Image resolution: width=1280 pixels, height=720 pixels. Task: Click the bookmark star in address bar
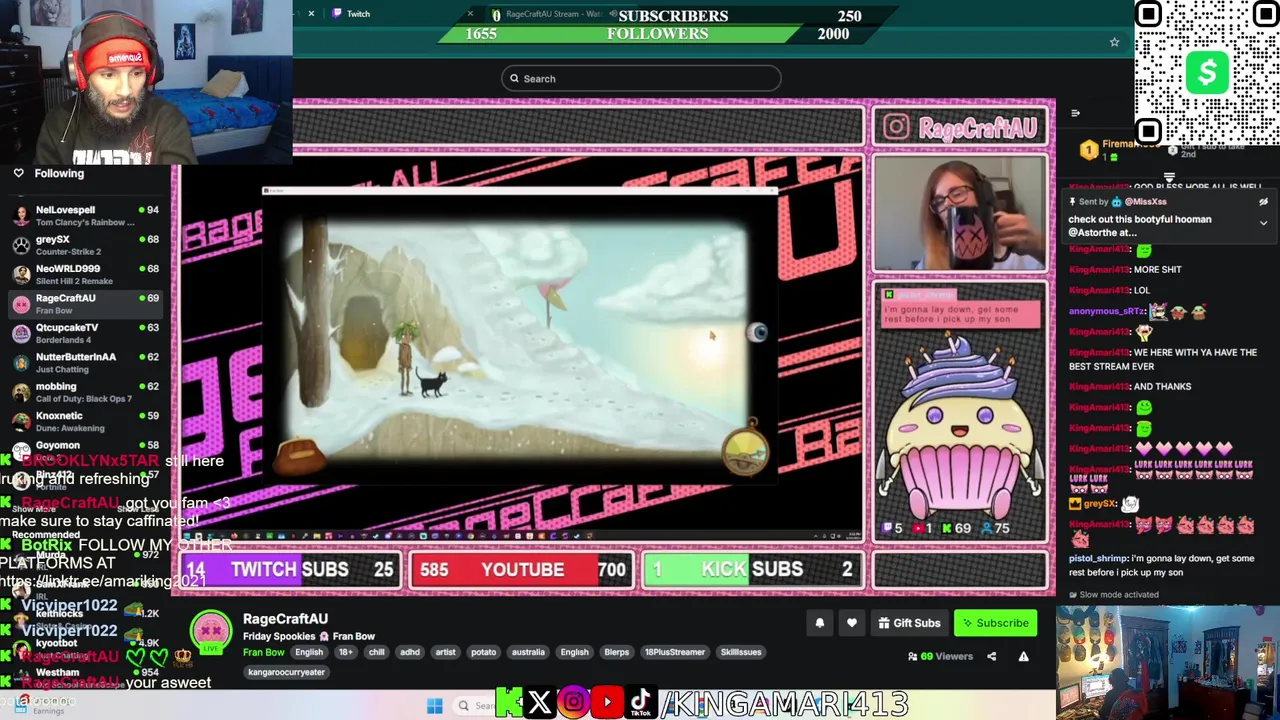[x=1114, y=42]
